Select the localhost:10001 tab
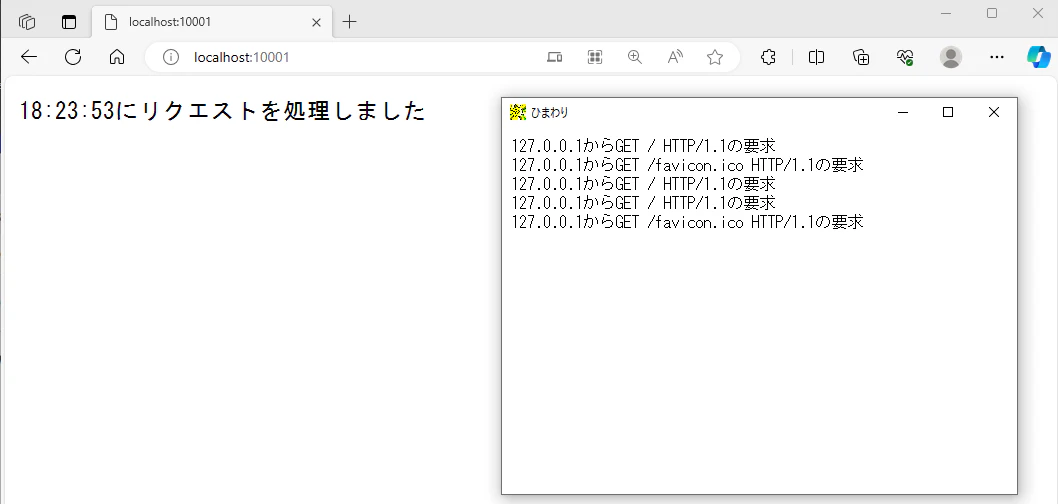Viewport: 1058px width, 504px height. [212, 22]
